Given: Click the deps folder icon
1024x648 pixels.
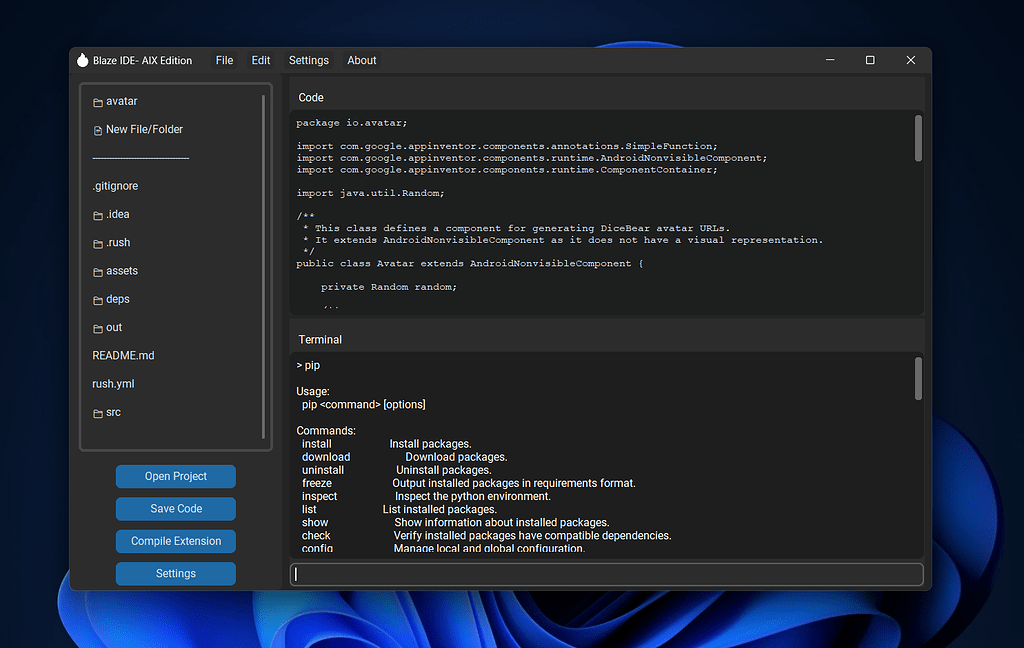Looking at the screenshot, I should pos(99,298).
